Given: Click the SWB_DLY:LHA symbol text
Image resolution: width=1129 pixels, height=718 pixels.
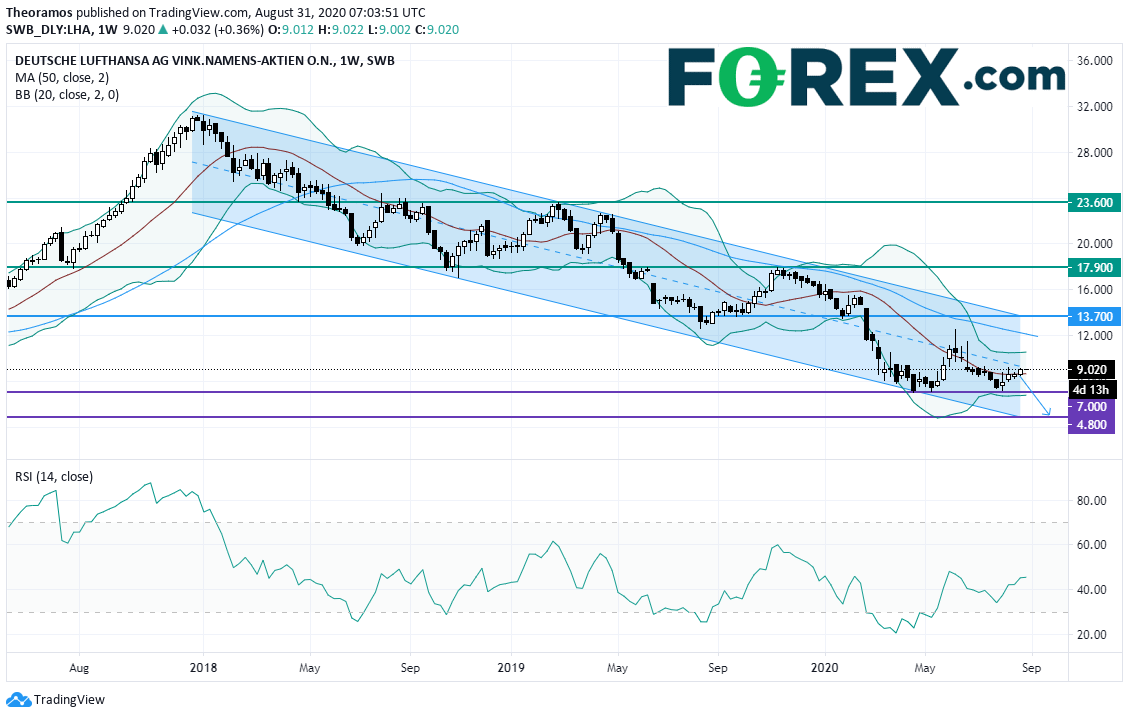Looking at the screenshot, I should click(50, 30).
